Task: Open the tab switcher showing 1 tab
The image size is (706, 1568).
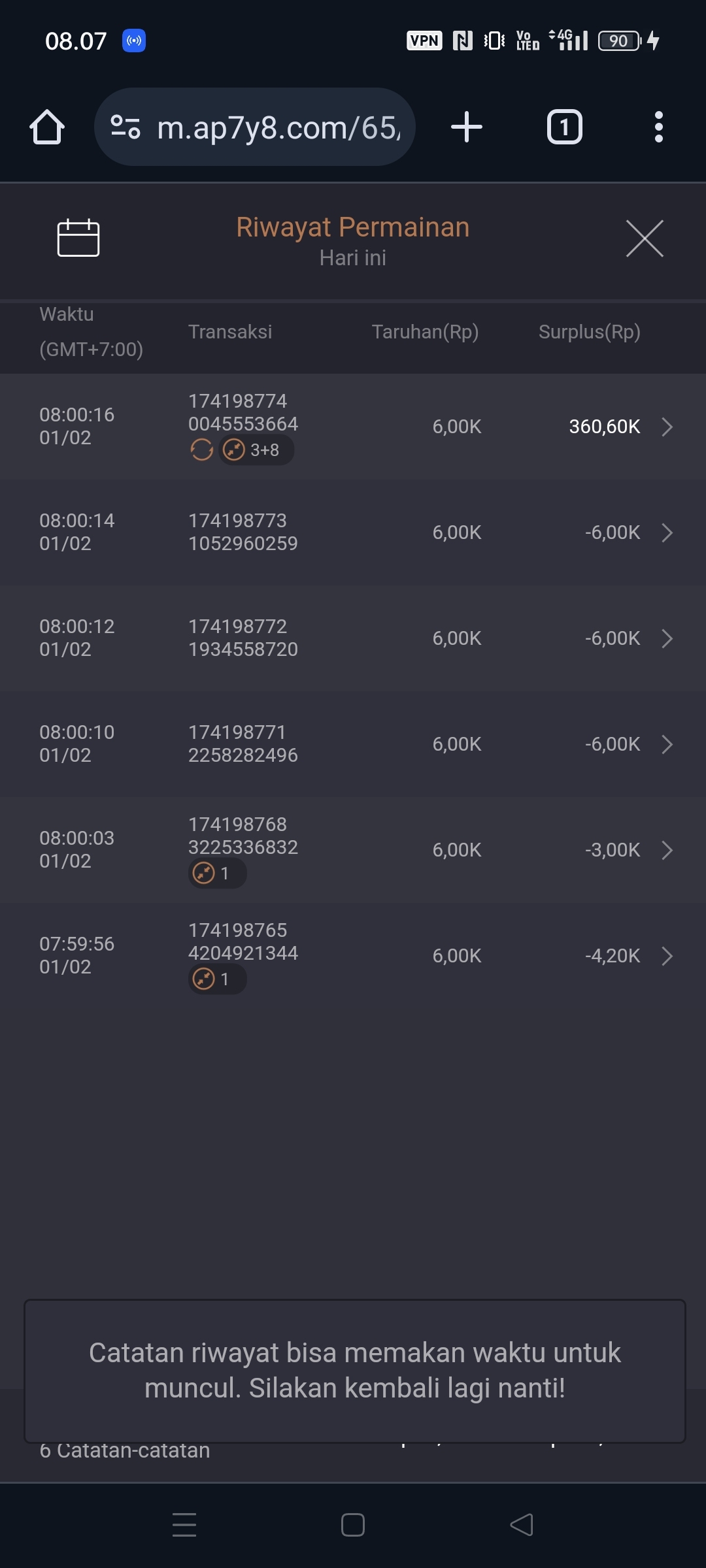Action: click(564, 127)
